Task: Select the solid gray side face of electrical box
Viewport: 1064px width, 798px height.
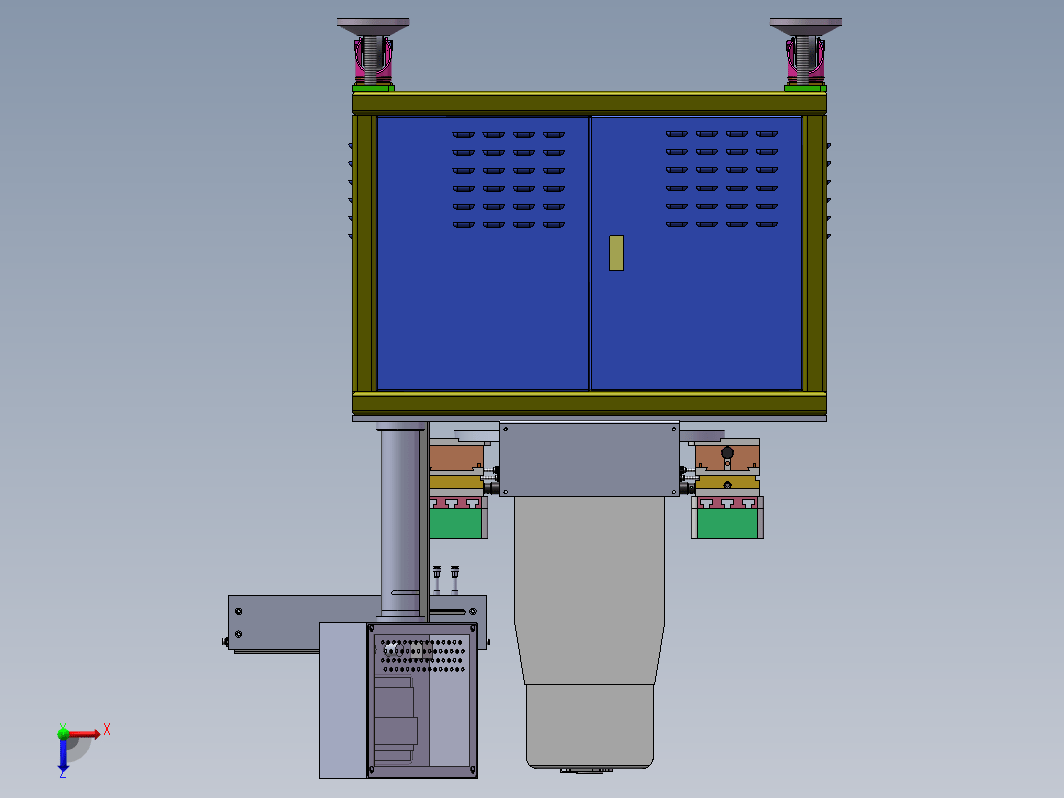Action: point(343,700)
